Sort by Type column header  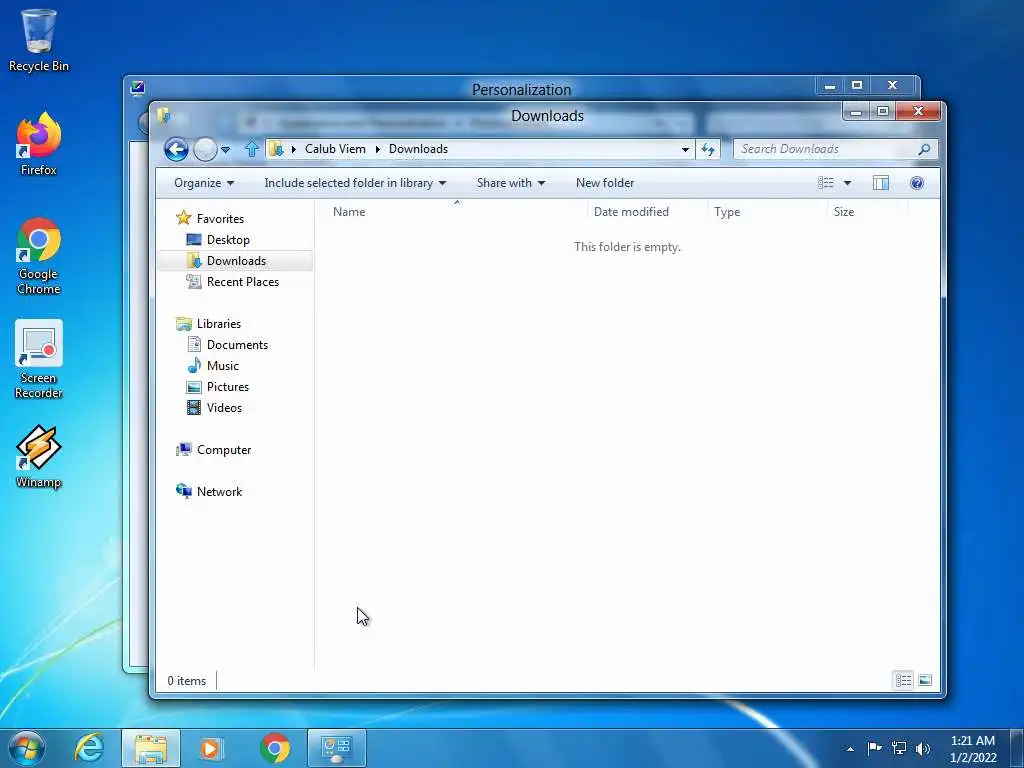tap(727, 212)
